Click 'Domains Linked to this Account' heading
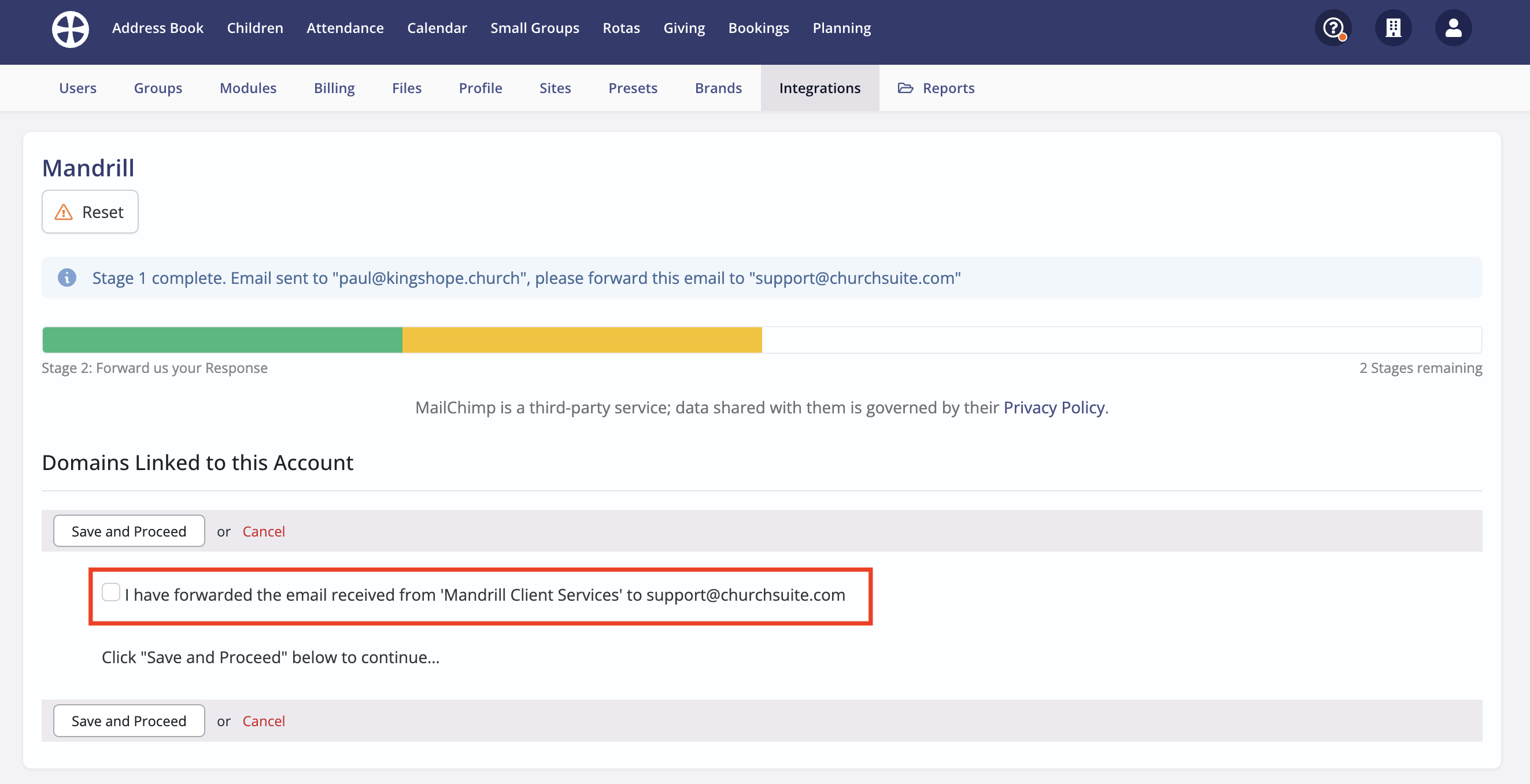 pyautogui.click(x=198, y=463)
